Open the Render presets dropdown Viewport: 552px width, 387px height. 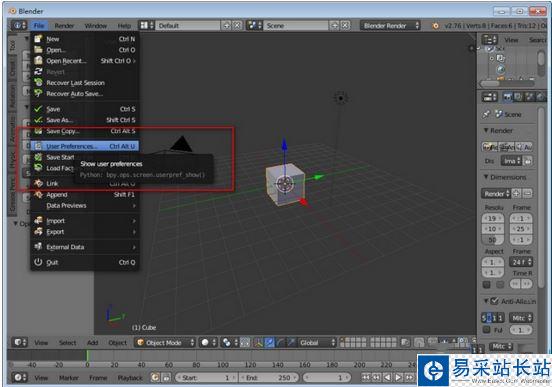pos(496,193)
